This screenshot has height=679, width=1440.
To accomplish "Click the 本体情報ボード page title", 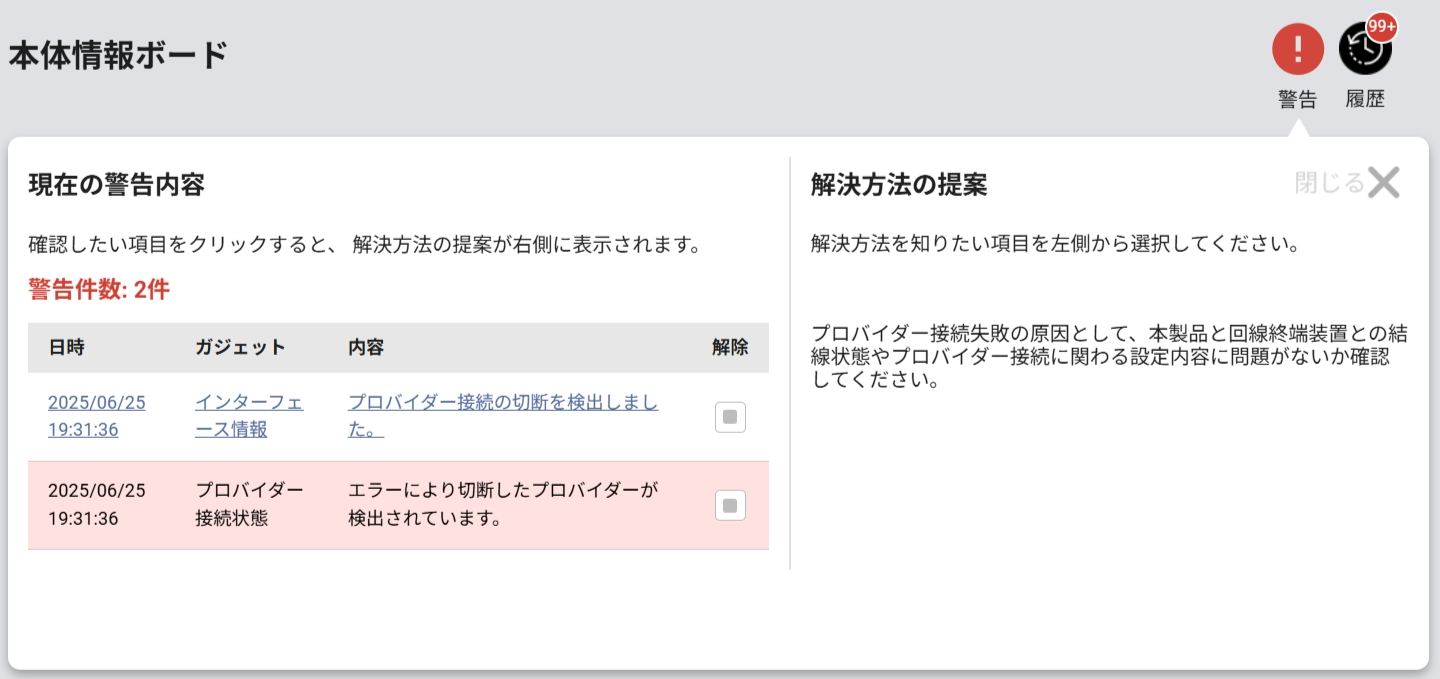I will (x=118, y=55).
